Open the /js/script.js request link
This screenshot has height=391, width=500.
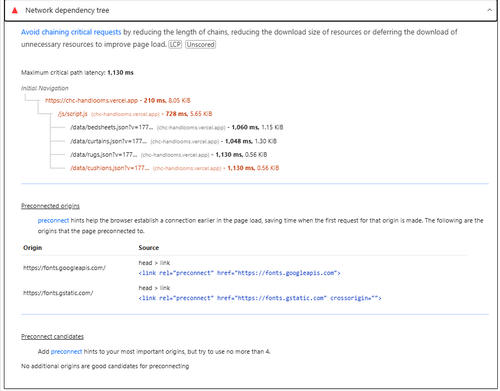(x=73, y=114)
